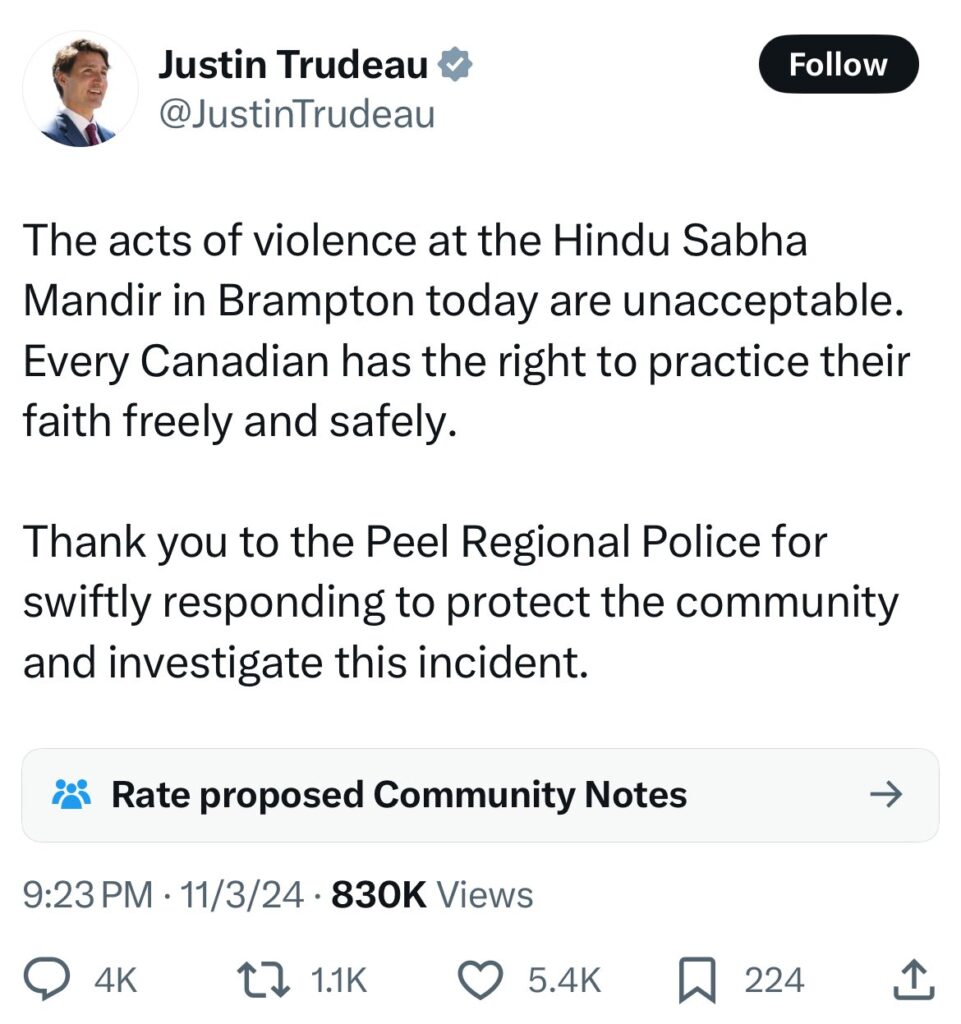
Task: Click the 9:23 PM timestamp
Action: pos(87,895)
